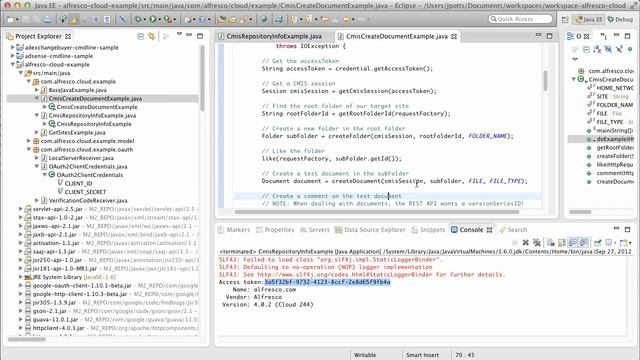Toggle Show Console on standard out change
640x360 pixels.
tap(573, 242)
